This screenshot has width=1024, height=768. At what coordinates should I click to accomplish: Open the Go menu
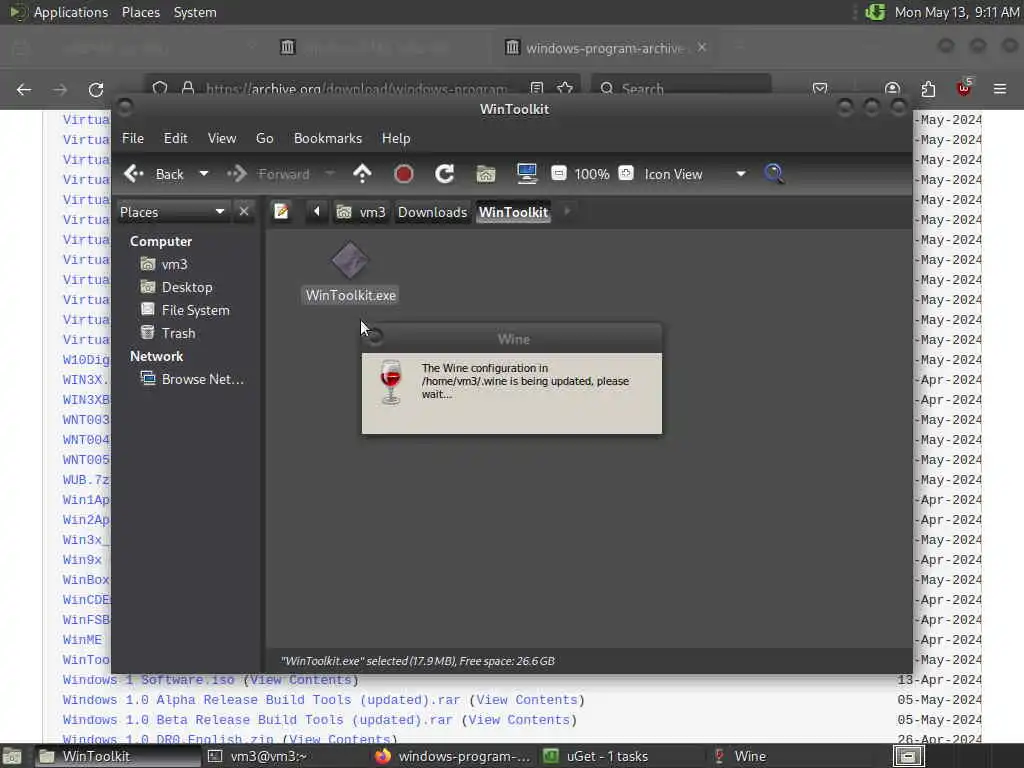264,138
